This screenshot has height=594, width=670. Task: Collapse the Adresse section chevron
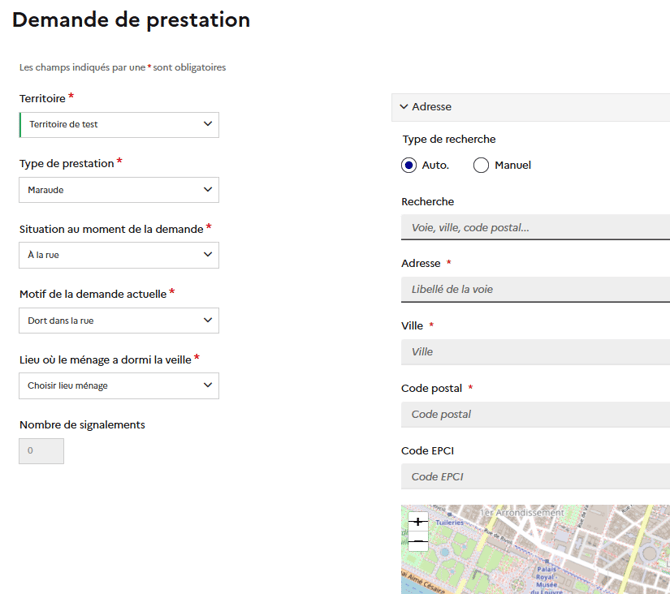pyautogui.click(x=404, y=107)
